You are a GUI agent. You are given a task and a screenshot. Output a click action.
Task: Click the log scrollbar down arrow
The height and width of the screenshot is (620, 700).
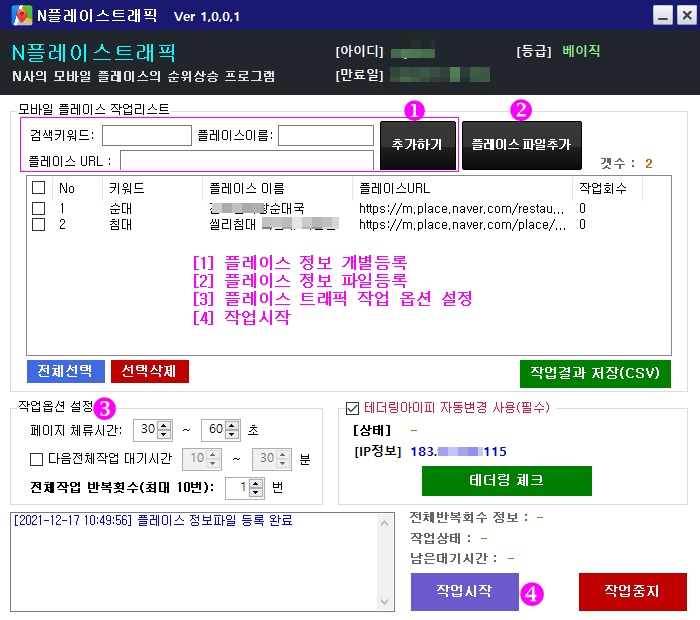384,602
